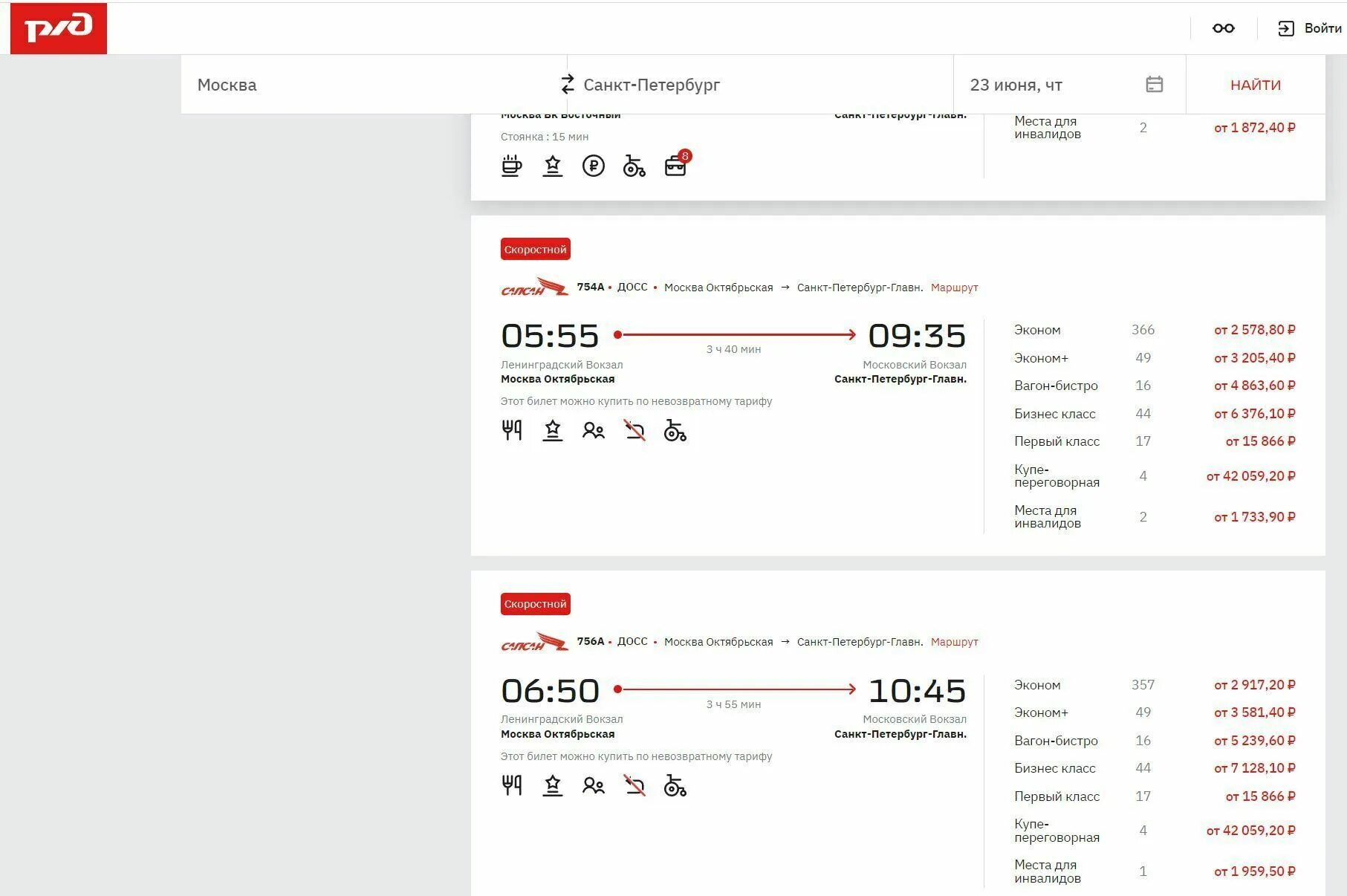Click the Москва departure field
The image size is (1347, 896).
[374, 85]
